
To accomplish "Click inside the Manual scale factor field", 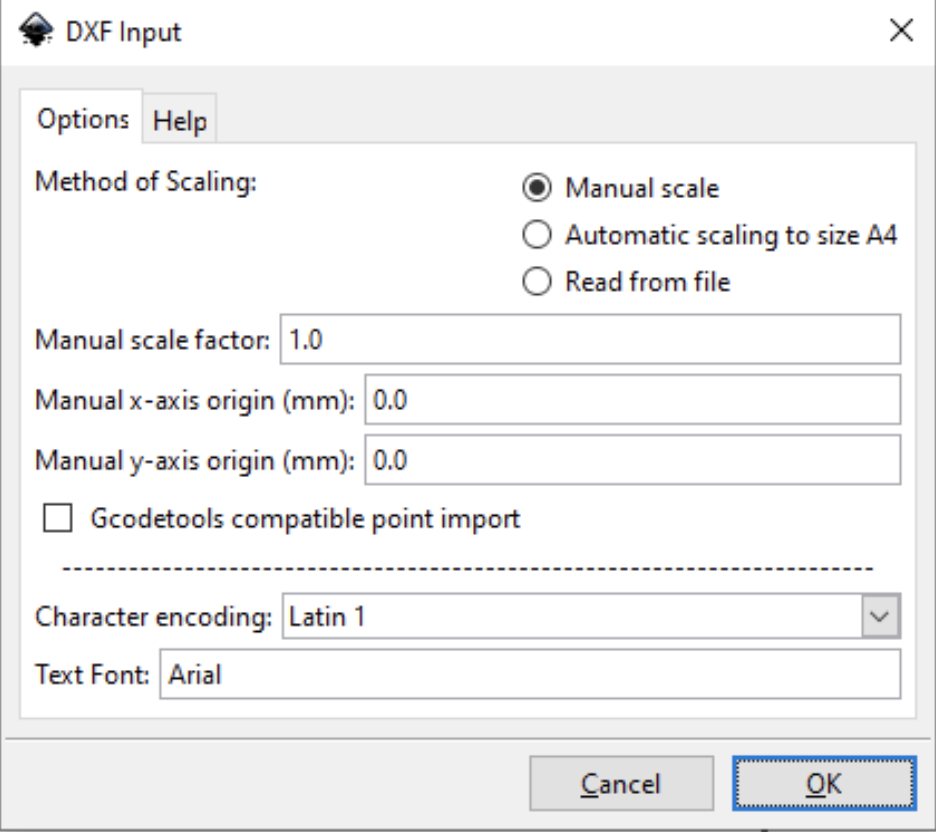I will click(500, 341).
